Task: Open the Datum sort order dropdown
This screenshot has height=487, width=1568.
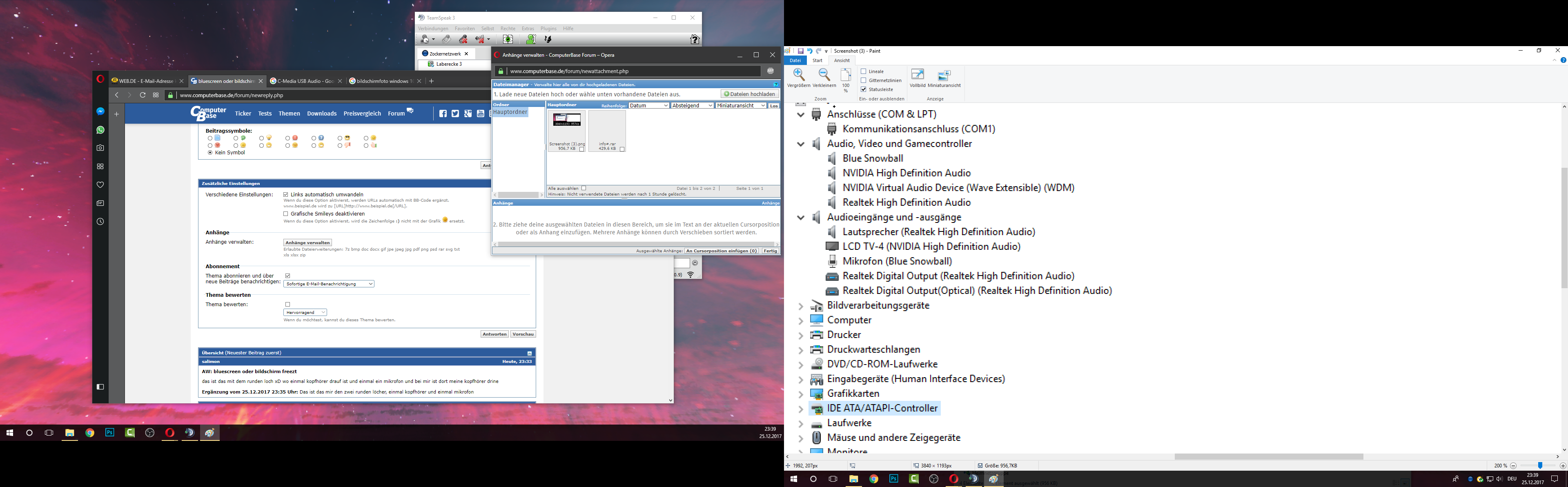Action: pos(649,105)
